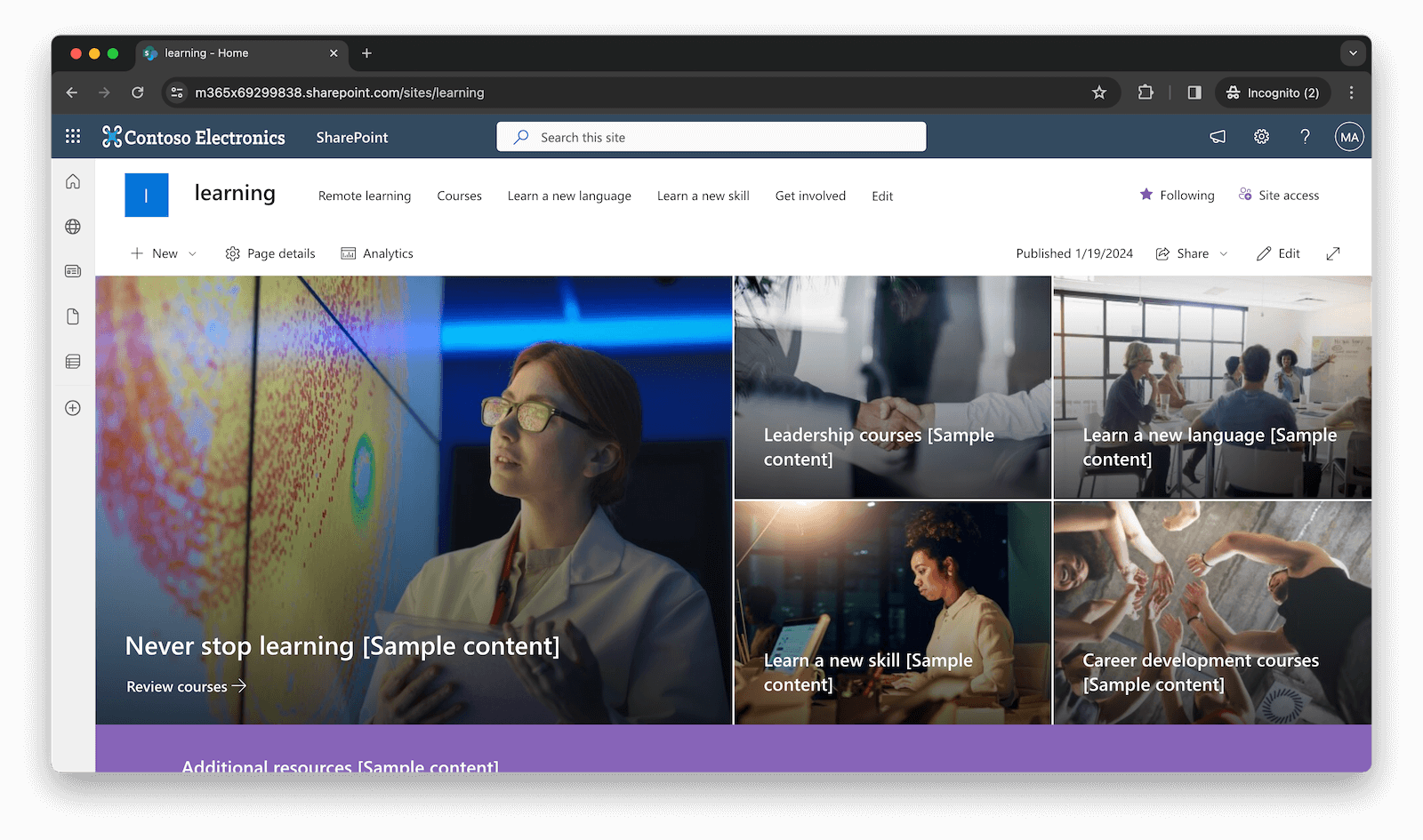The width and height of the screenshot is (1423, 840).
Task: Open the My Files page icon
Action: click(72, 316)
